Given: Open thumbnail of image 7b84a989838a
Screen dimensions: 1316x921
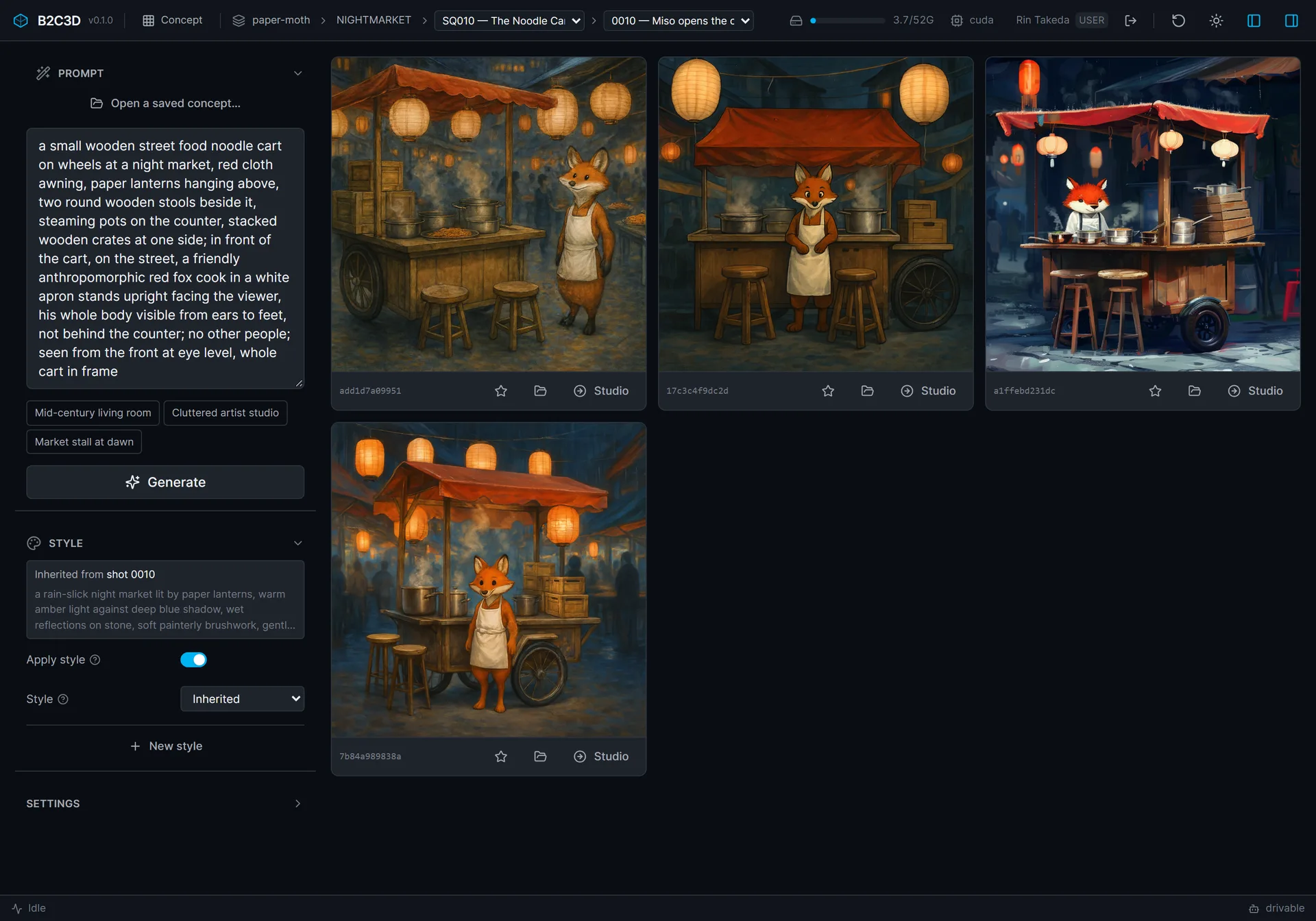Looking at the screenshot, I should point(488,580).
